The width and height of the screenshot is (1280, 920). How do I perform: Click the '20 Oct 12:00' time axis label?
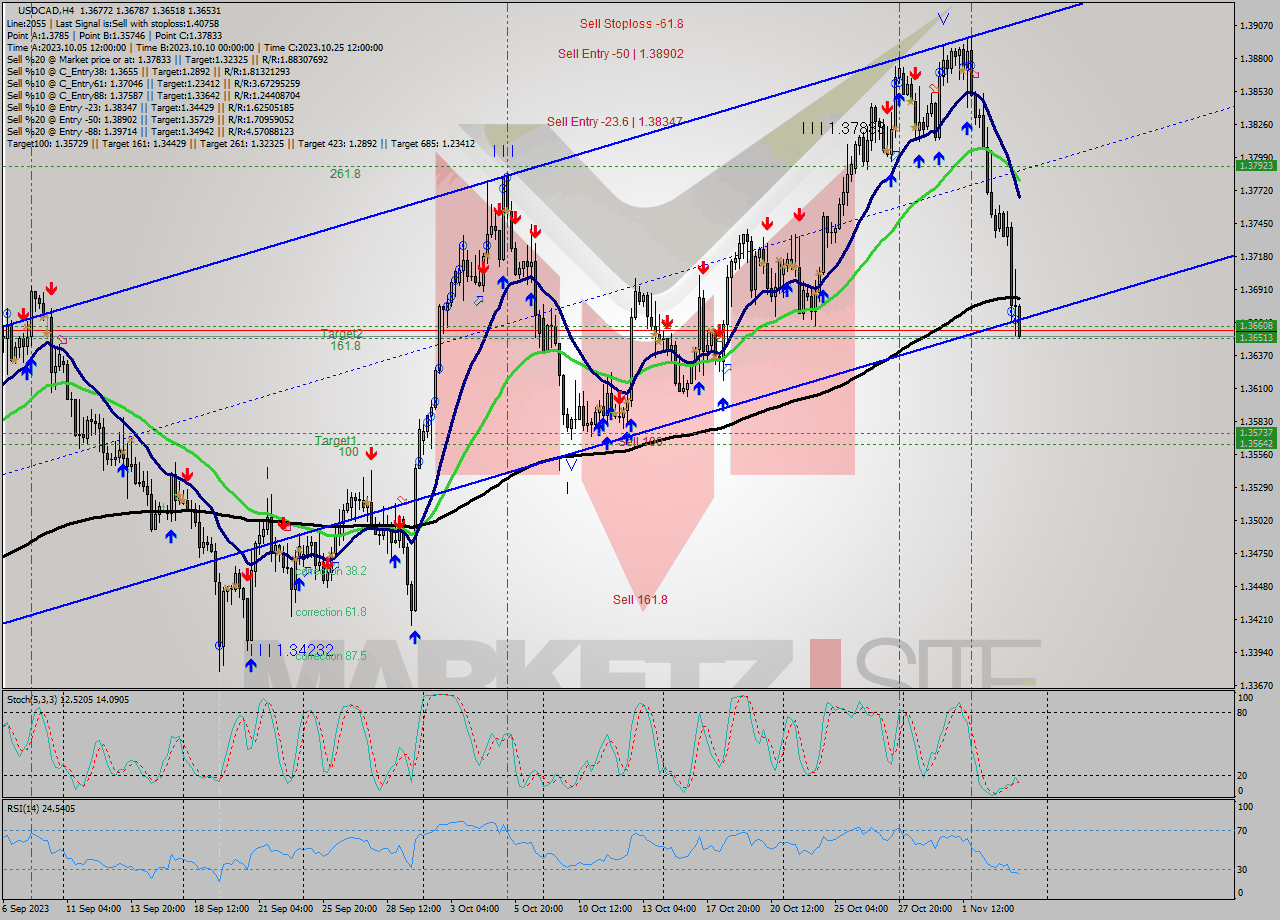[798, 909]
